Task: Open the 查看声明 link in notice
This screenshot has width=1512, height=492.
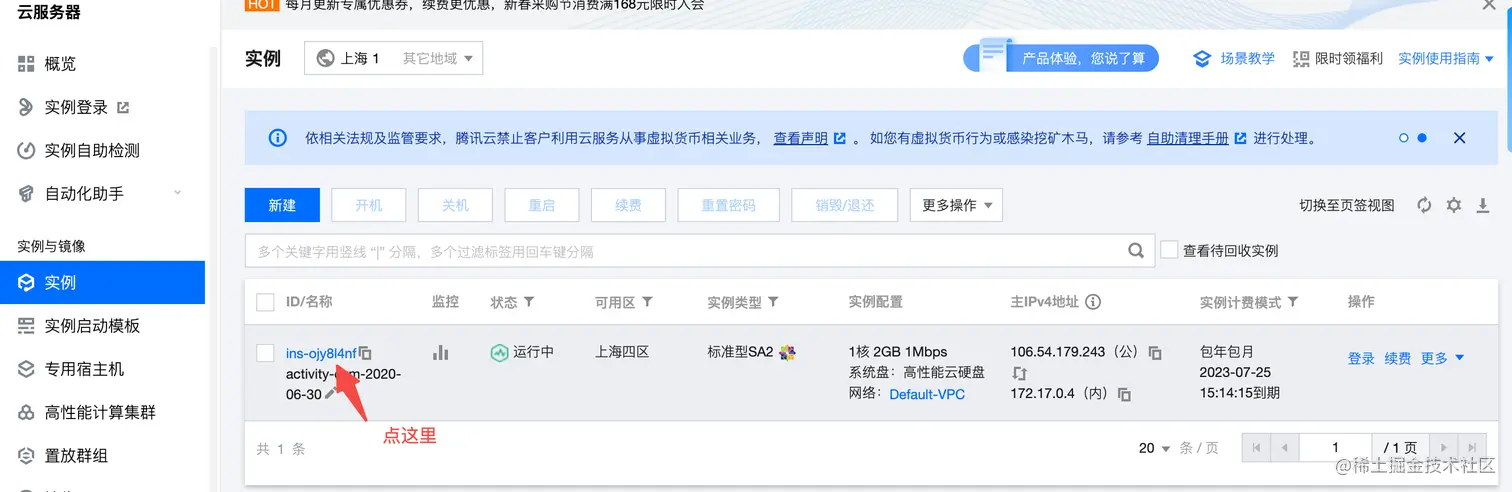Action: point(800,138)
